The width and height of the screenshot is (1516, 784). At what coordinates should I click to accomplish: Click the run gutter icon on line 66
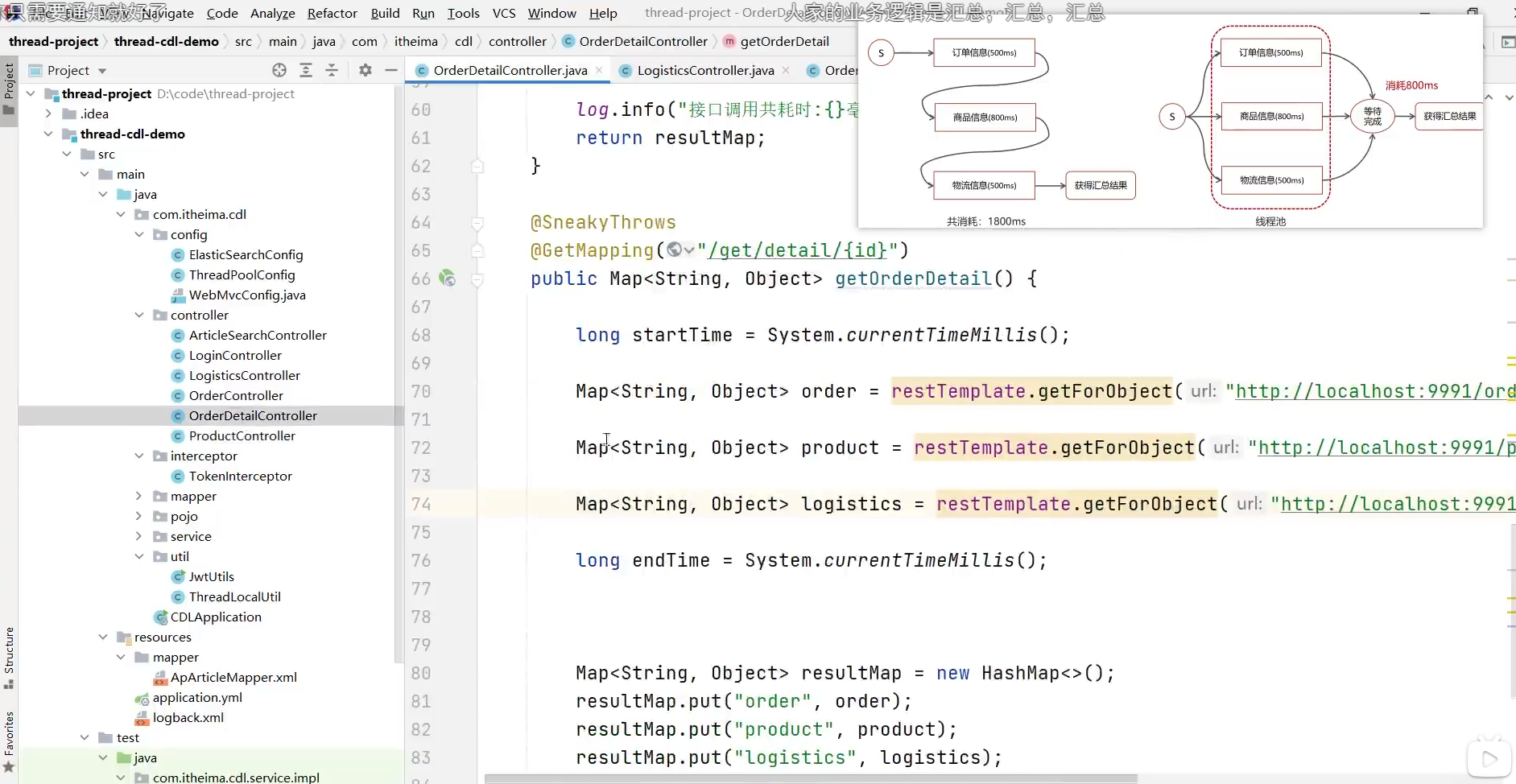(x=448, y=279)
